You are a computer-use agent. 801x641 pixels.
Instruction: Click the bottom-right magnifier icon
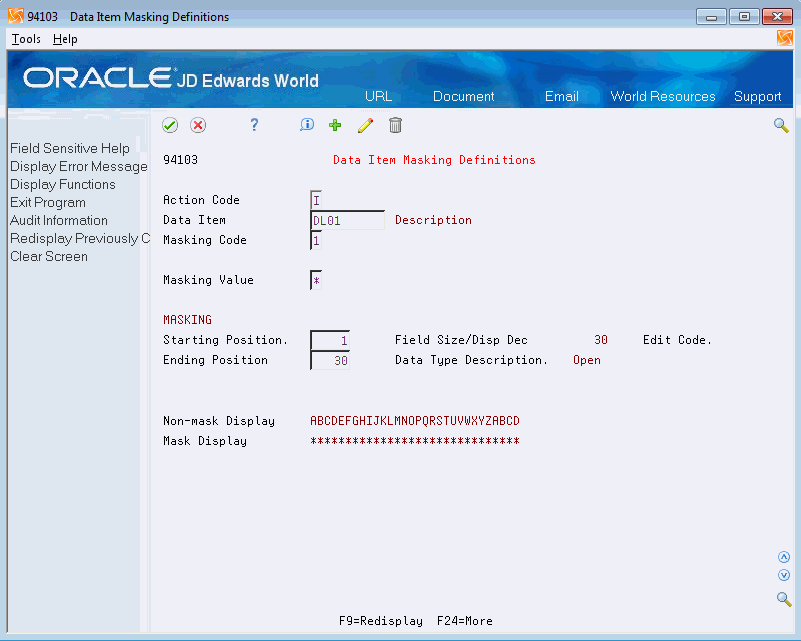pyautogui.click(x=784, y=599)
